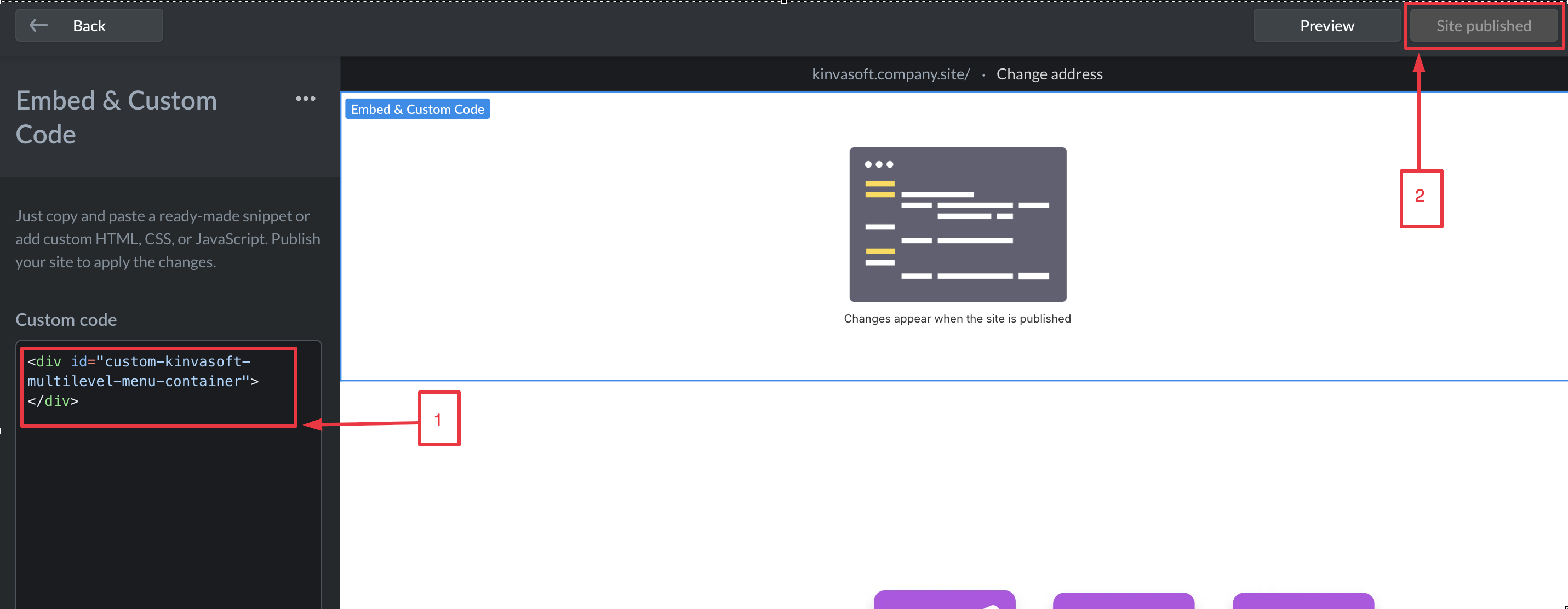Click the Change address link
1568x609 pixels.
point(1049,74)
